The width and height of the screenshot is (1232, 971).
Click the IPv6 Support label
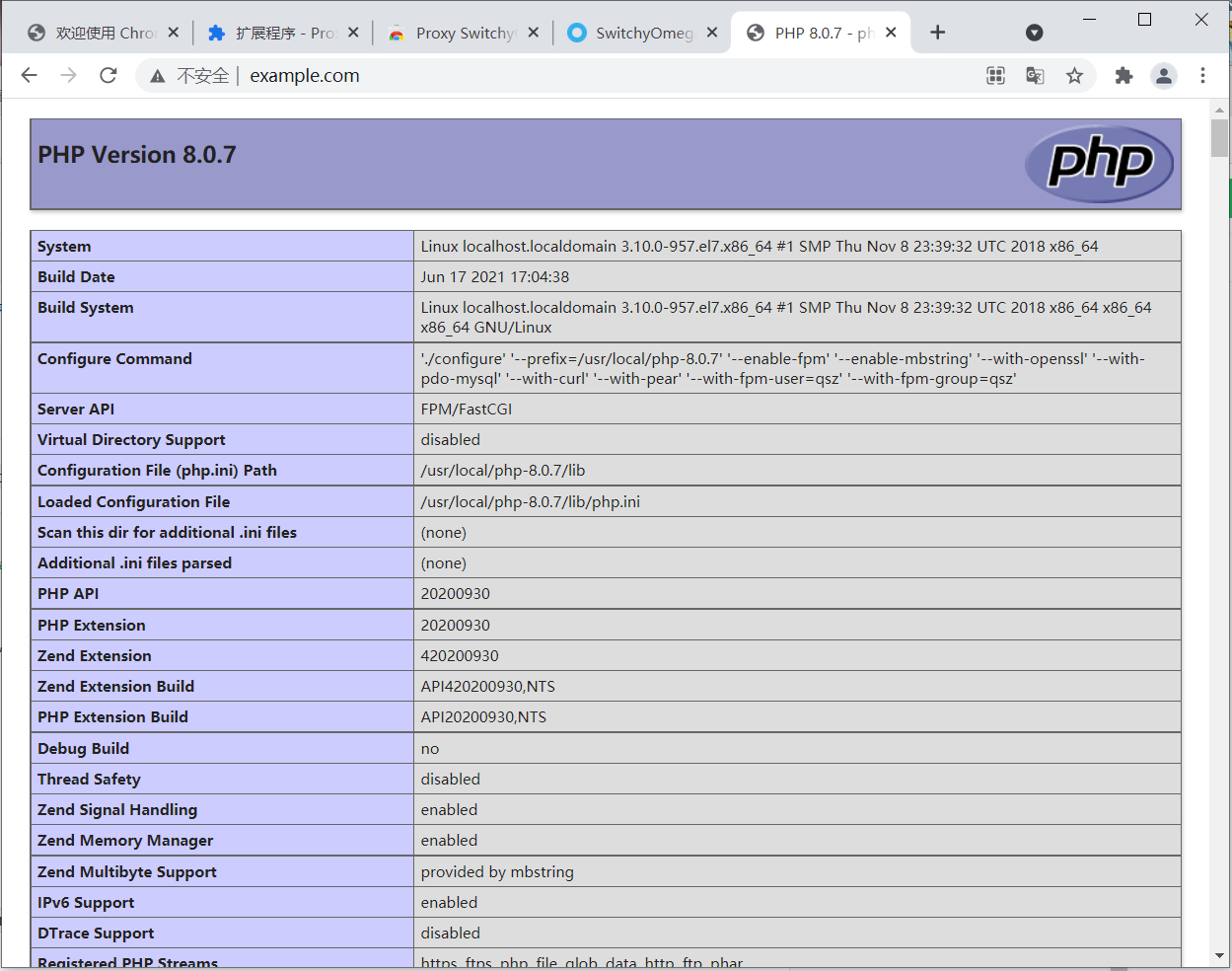(x=86, y=903)
